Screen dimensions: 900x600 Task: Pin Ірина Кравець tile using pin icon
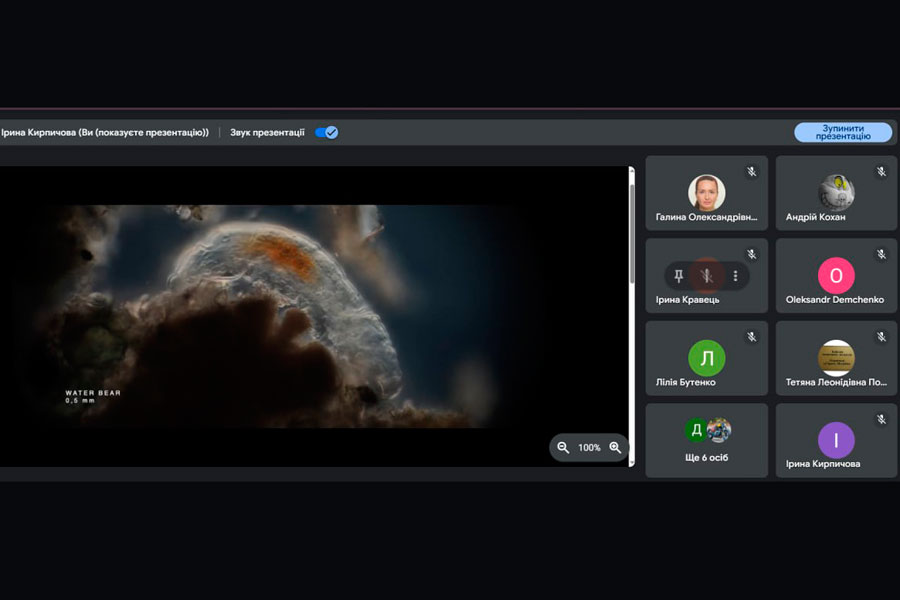tap(679, 276)
